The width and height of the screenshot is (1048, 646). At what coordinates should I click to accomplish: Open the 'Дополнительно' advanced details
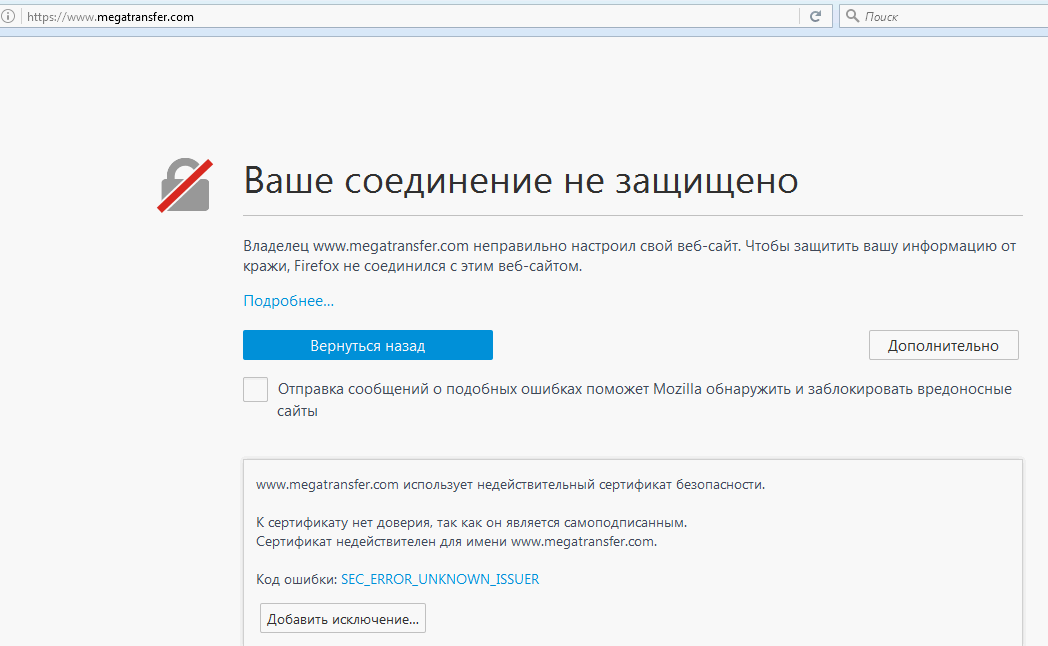click(x=943, y=345)
